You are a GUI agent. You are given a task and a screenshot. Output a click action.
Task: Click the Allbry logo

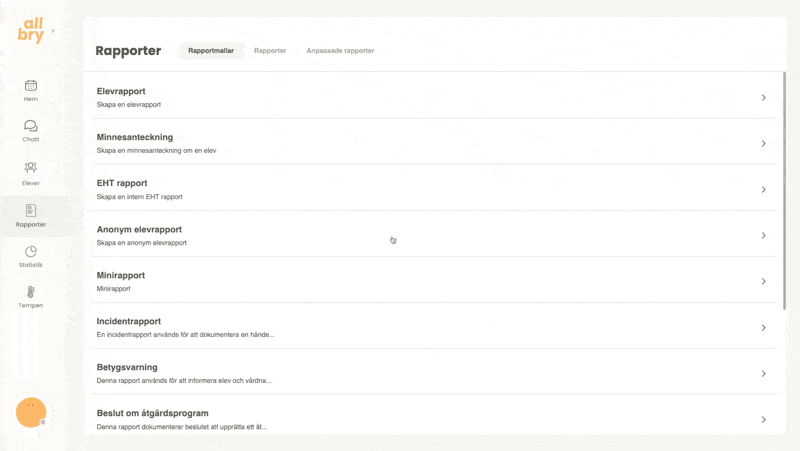pyautogui.click(x=31, y=30)
